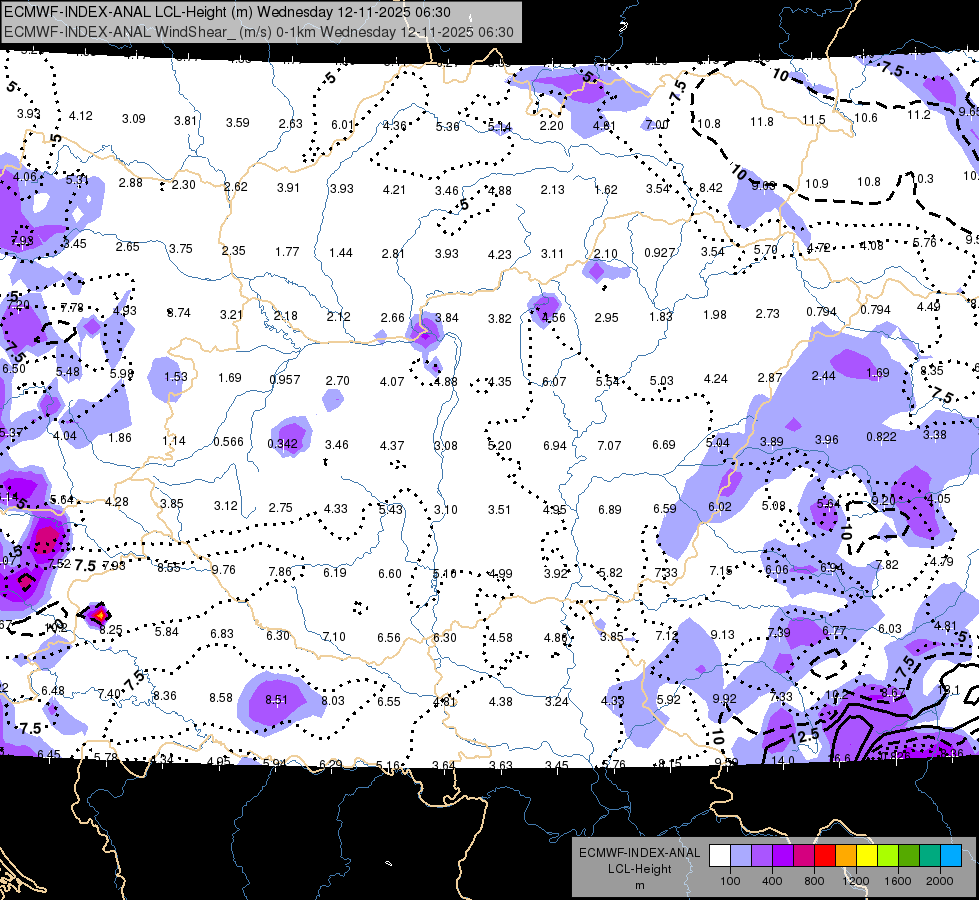Click the wind shear value 0.957
979x900 pixels.
click(x=285, y=380)
